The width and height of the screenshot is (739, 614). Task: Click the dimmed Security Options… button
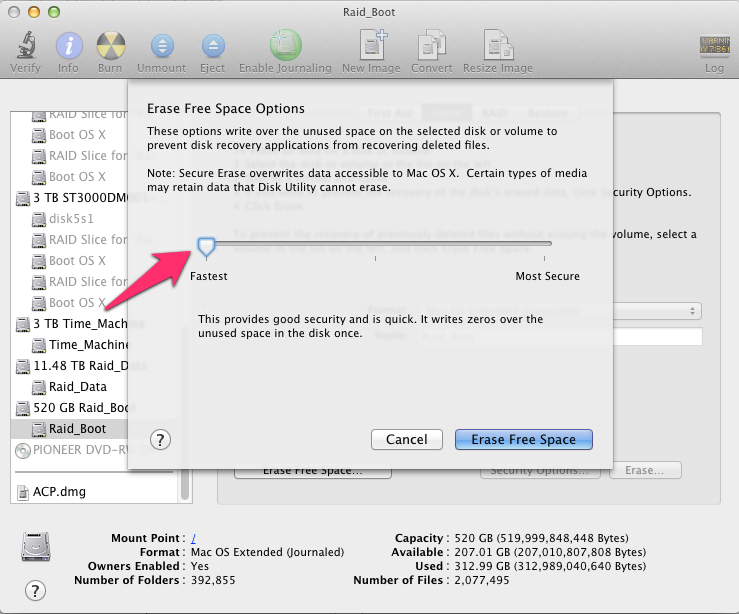(x=540, y=473)
